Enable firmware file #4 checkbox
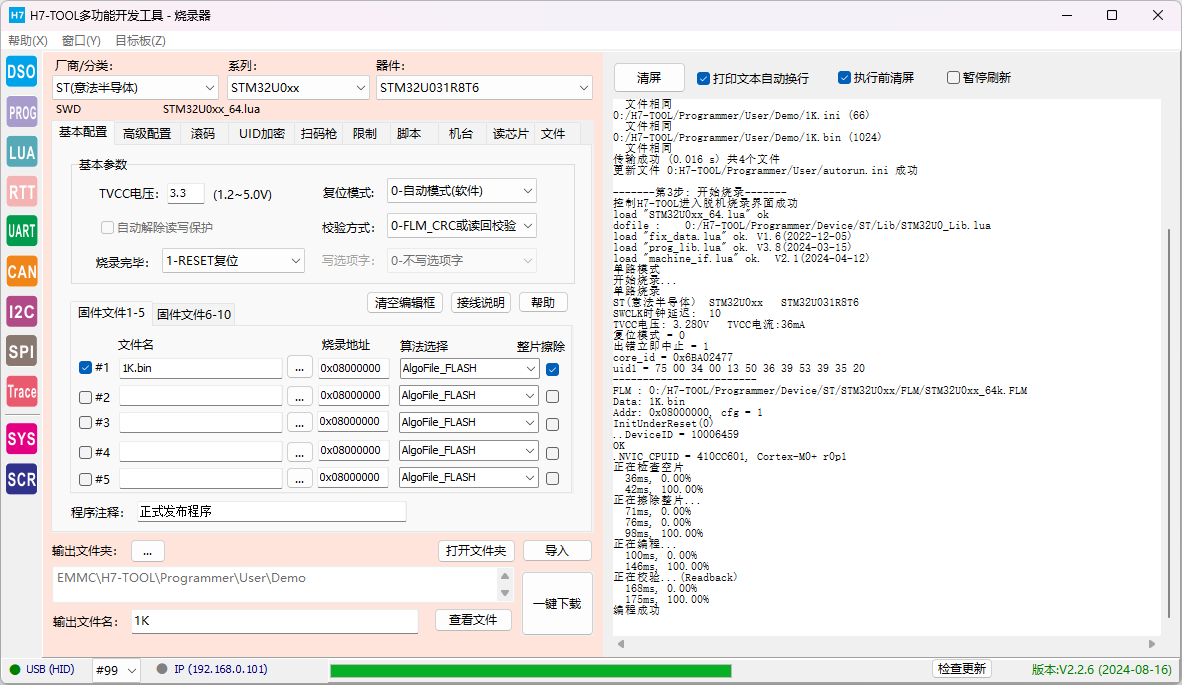 coord(85,452)
